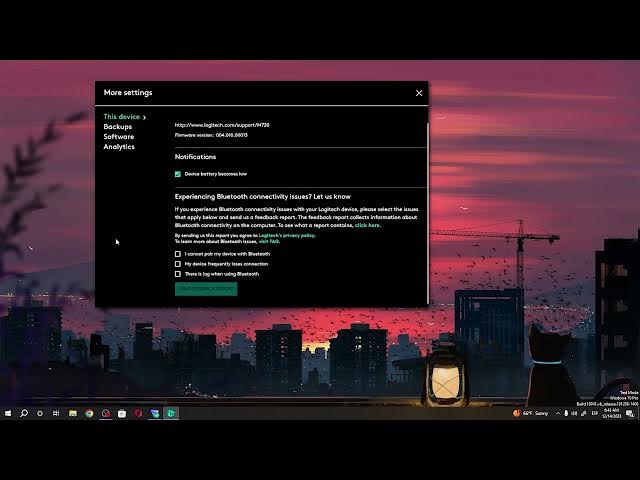Click the Notifications heading
The width and height of the screenshot is (640, 480).
tap(195, 157)
